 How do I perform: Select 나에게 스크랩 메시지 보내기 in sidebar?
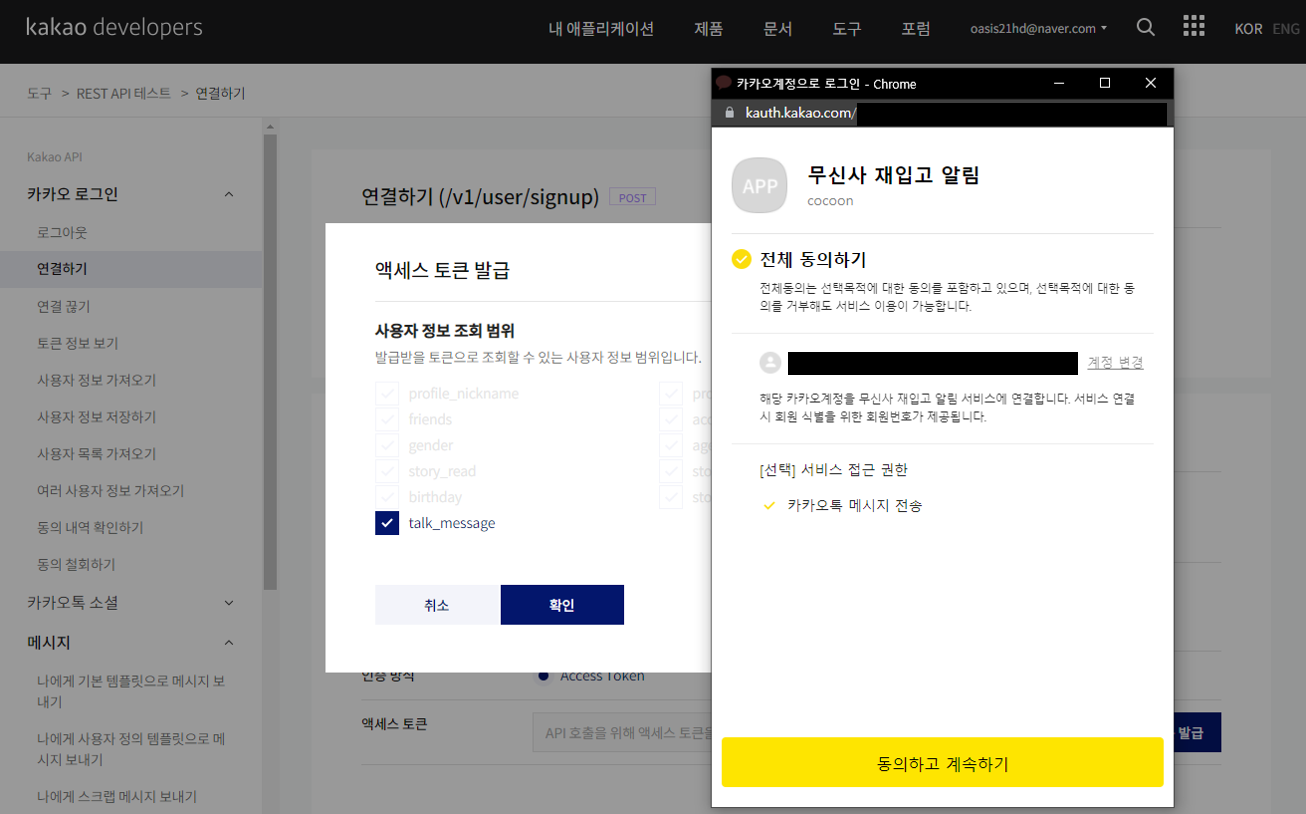(x=116, y=797)
